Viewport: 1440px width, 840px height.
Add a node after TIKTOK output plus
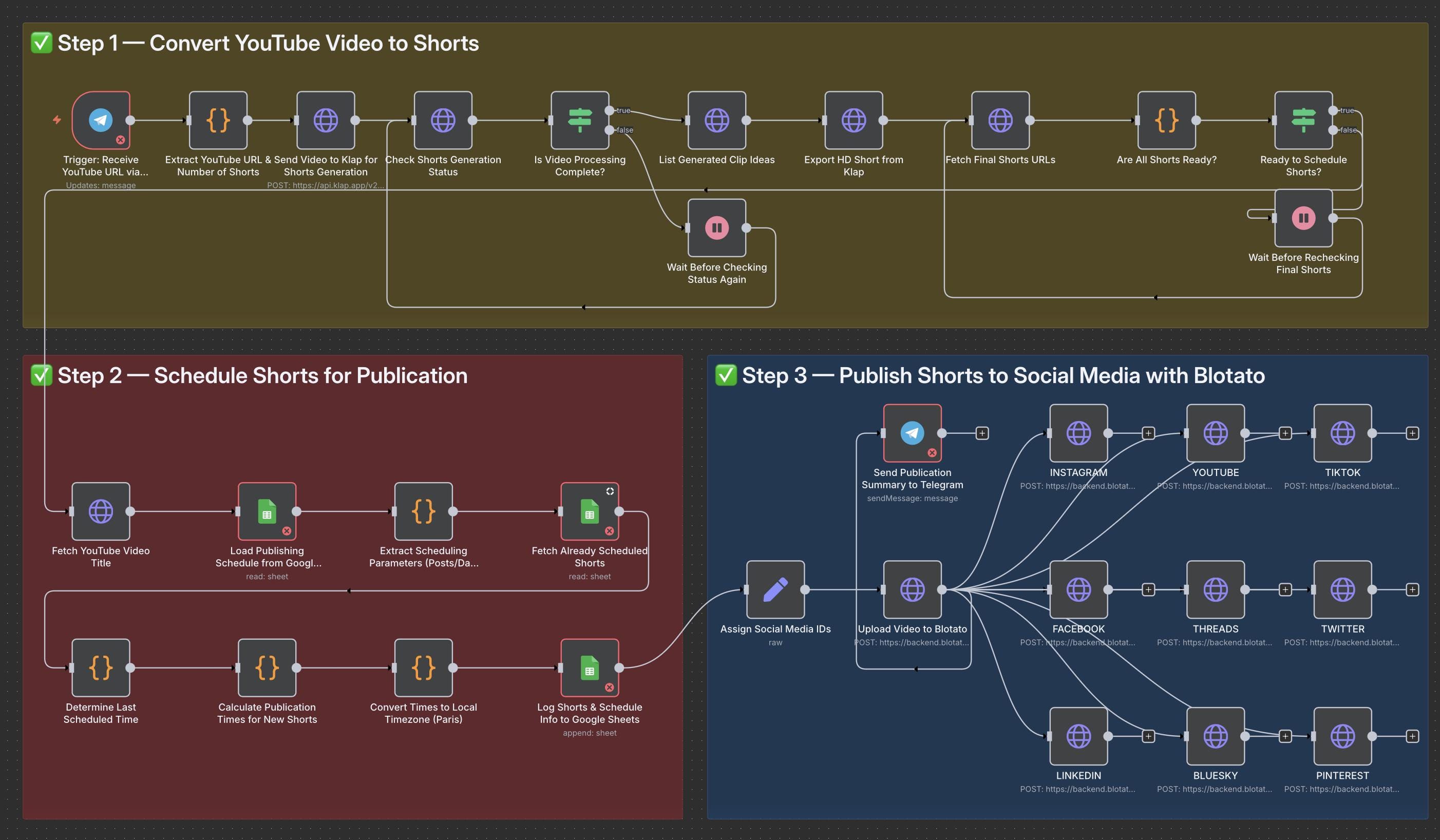[1412, 433]
